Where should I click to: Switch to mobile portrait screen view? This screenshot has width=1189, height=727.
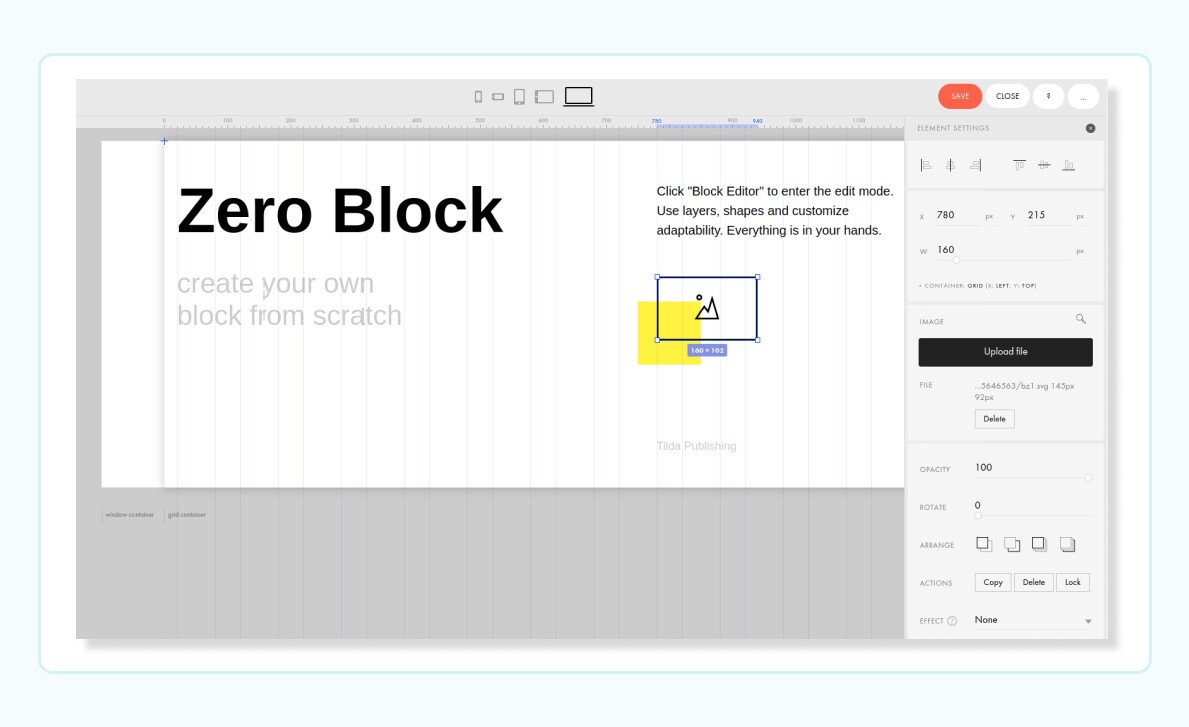tap(478, 97)
